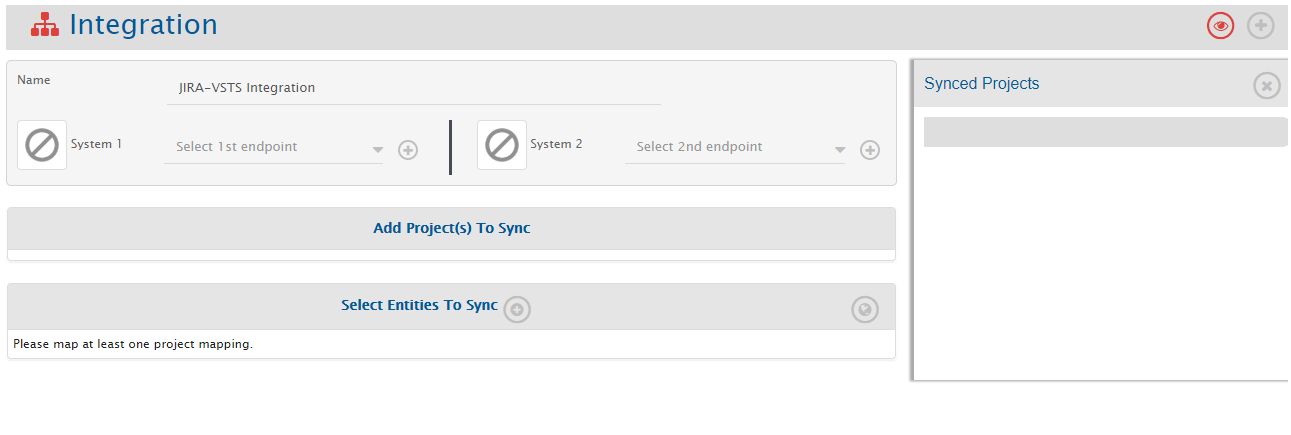Close the Synced Projects panel
Viewport: 1291px width, 435px height.
coord(1267,86)
